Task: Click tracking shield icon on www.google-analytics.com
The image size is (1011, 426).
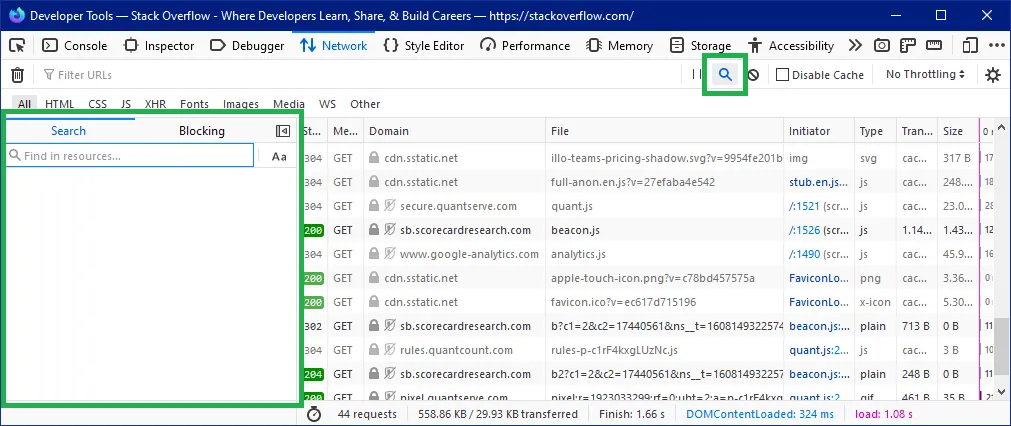Action: pos(389,254)
